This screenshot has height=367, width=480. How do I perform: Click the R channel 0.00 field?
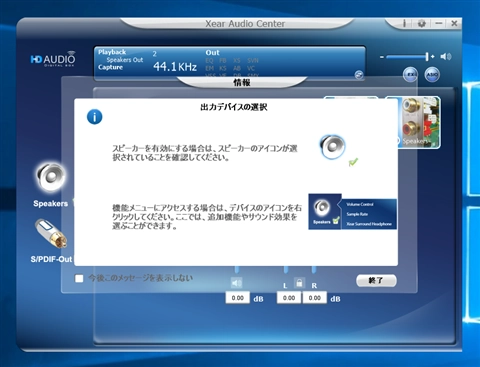coord(314,298)
